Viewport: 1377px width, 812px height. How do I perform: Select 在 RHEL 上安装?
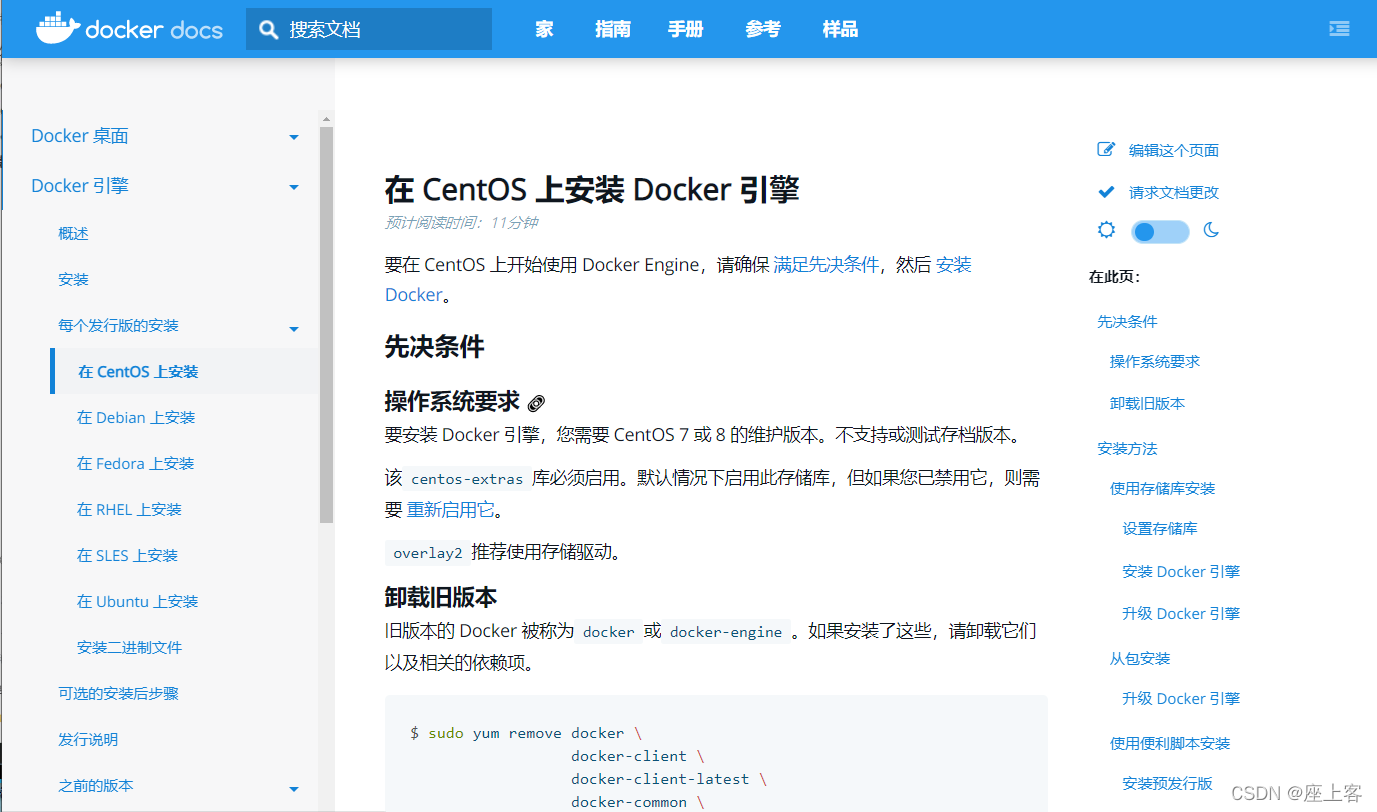click(x=129, y=509)
